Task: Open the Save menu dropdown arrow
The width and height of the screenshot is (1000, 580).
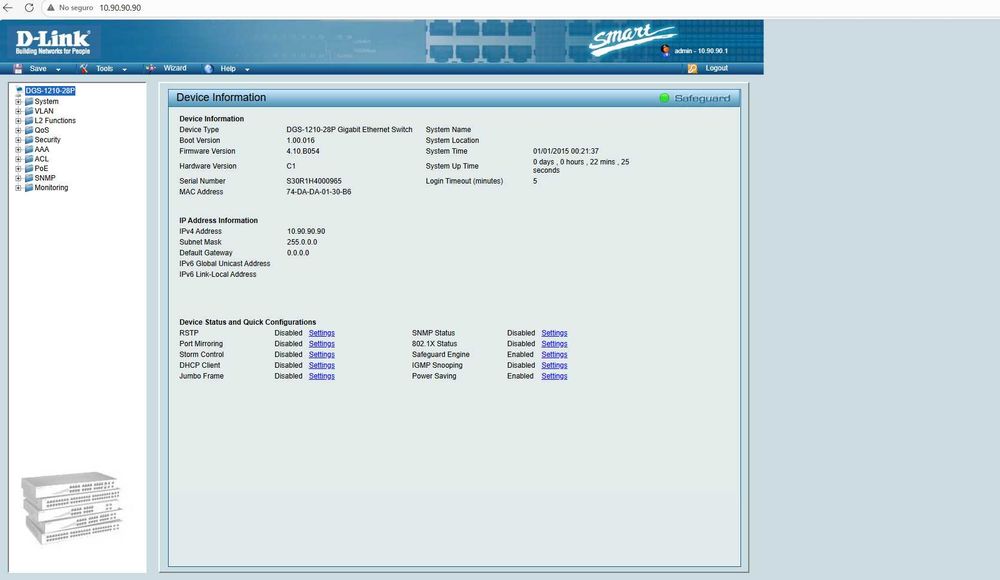Action: 58,69
